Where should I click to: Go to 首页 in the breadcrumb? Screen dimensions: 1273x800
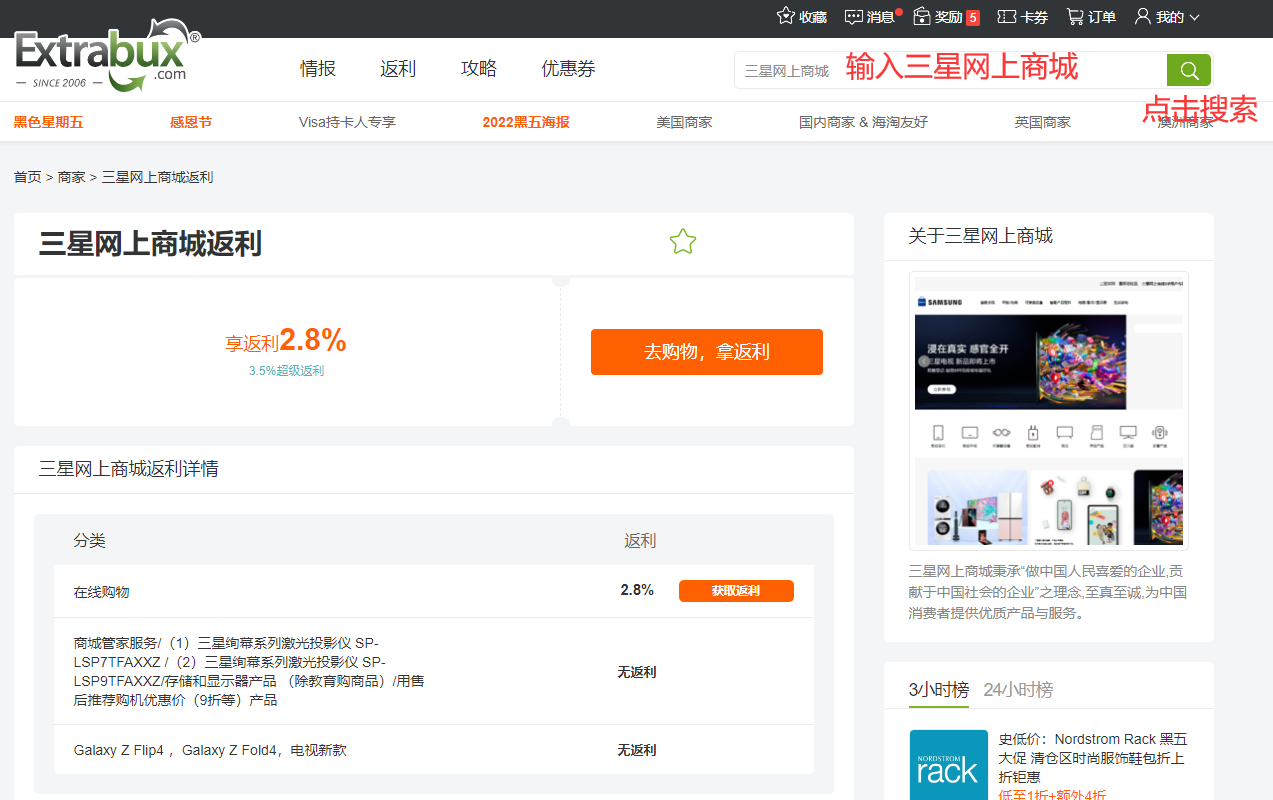[27, 177]
